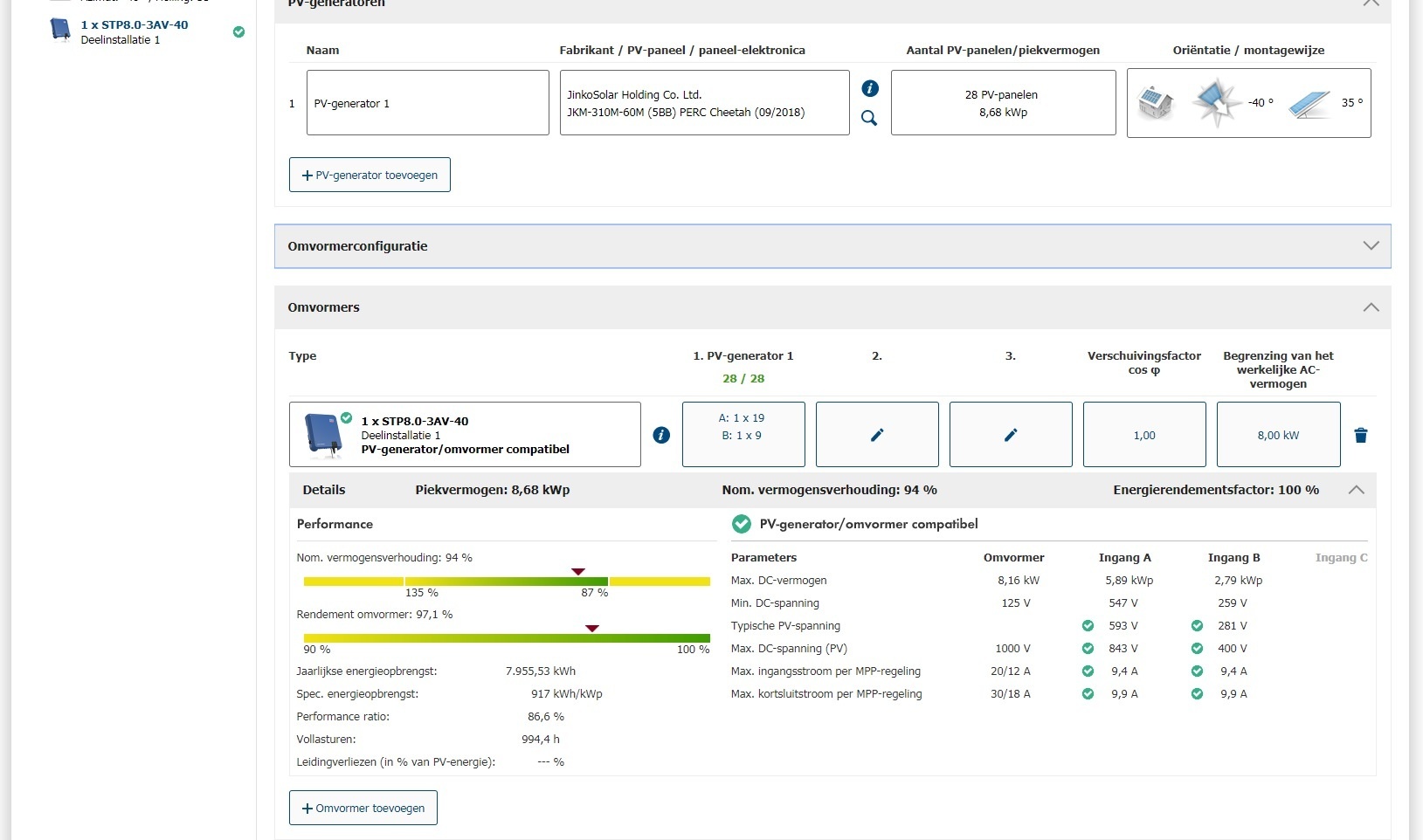The image size is (1423, 840).
Task: Click the inverter info icon
Action: tap(661, 435)
